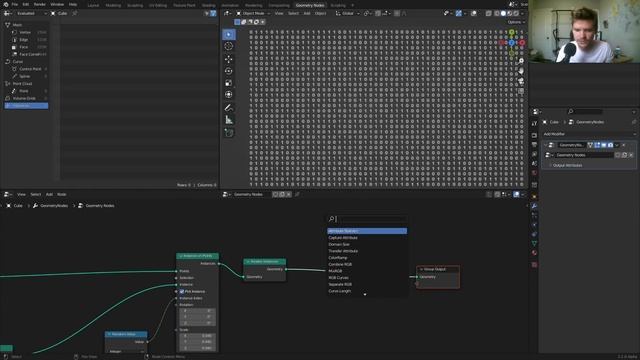
Task: Switch to the Geometry Nodes workspace tab
Action: coord(310,5)
